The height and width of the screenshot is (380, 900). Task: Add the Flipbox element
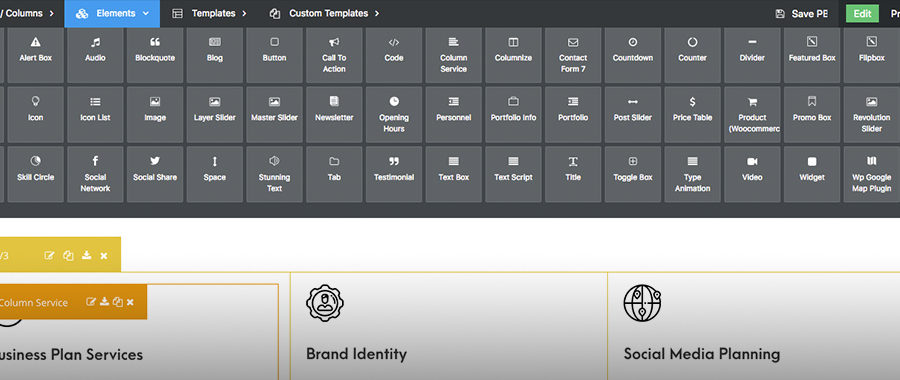click(871, 55)
